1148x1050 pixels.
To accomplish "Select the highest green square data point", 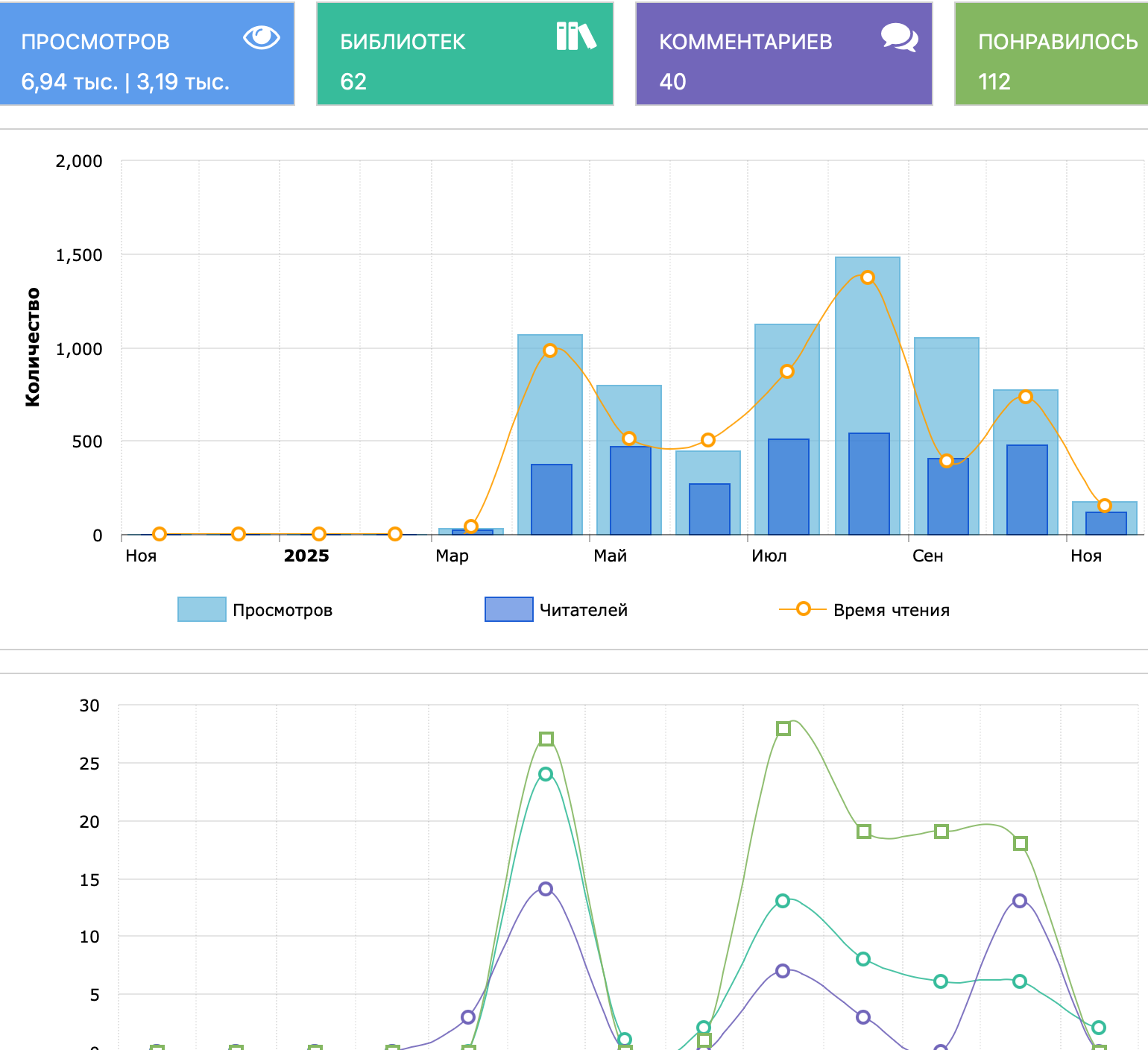I will [x=783, y=729].
